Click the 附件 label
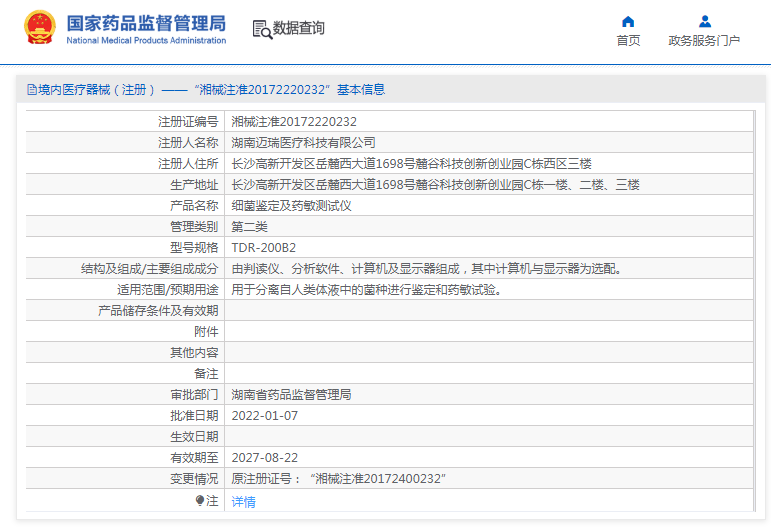Viewport: 771px width, 528px height. (206, 332)
